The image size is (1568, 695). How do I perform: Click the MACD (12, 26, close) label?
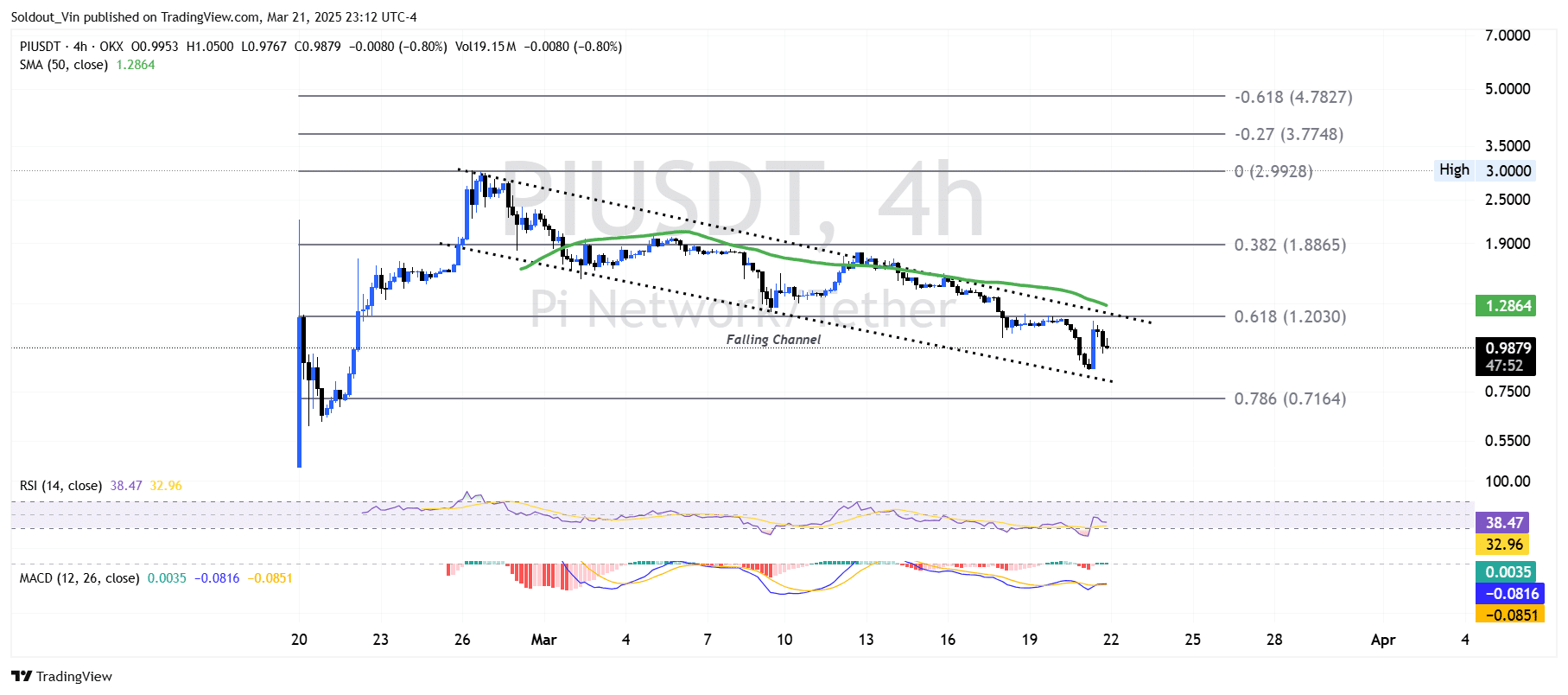click(x=79, y=578)
